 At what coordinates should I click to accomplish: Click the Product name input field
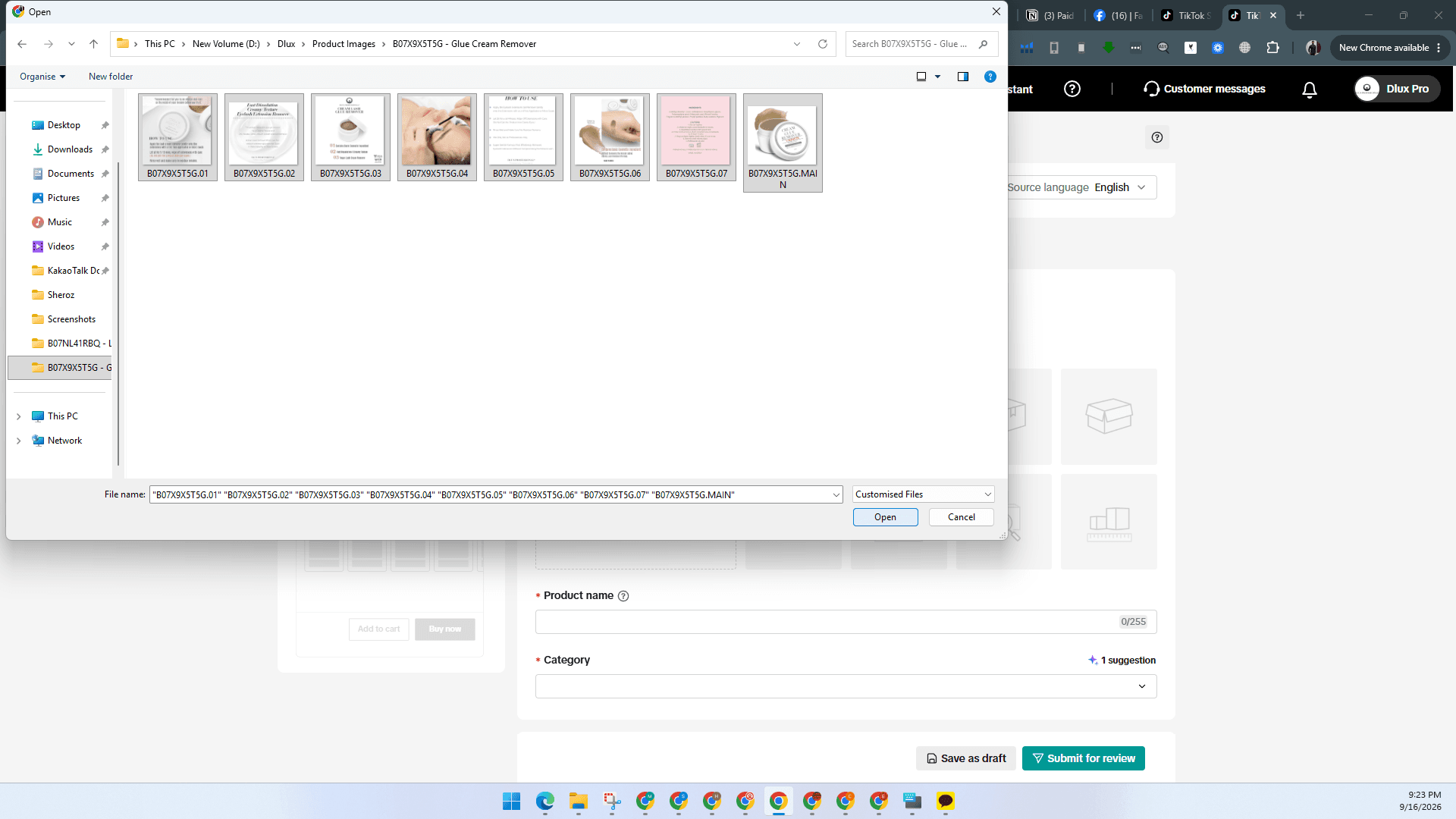pos(846,622)
